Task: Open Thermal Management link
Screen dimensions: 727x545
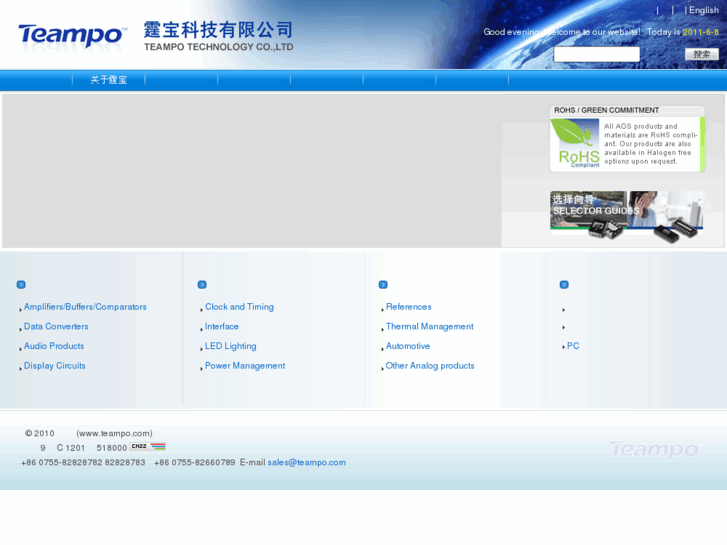Action: pos(430,326)
